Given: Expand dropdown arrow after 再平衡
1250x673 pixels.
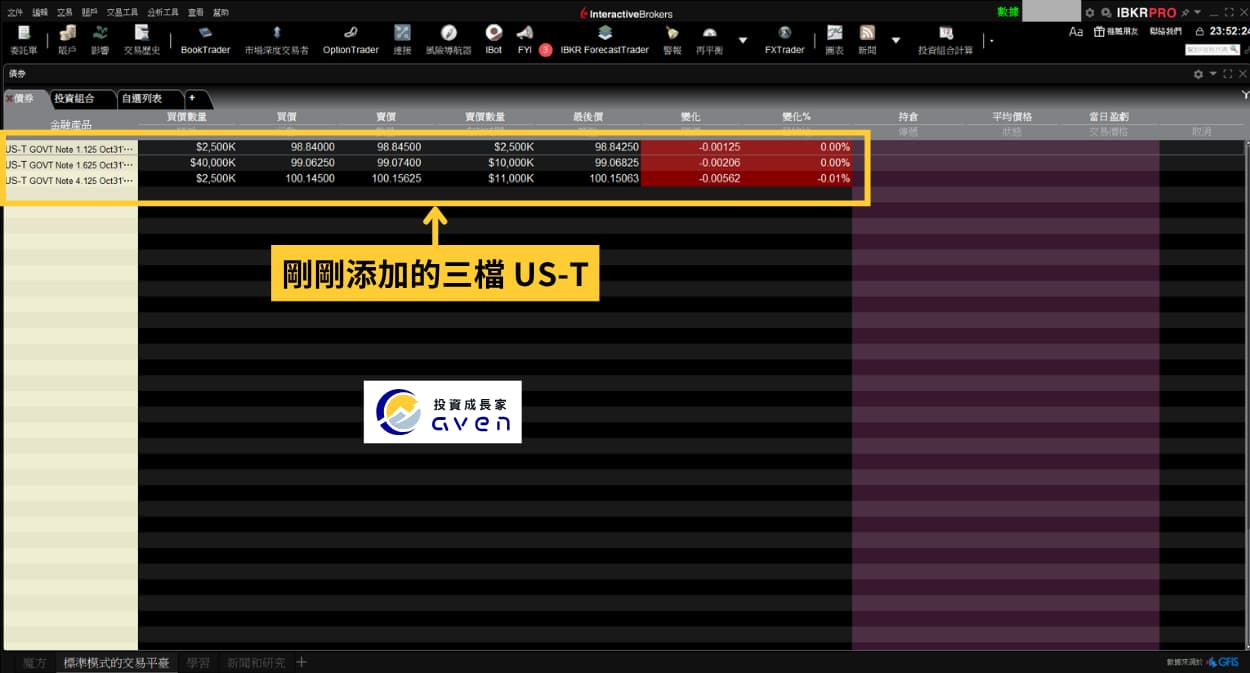Looking at the screenshot, I should pyautogui.click(x=743, y=40).
